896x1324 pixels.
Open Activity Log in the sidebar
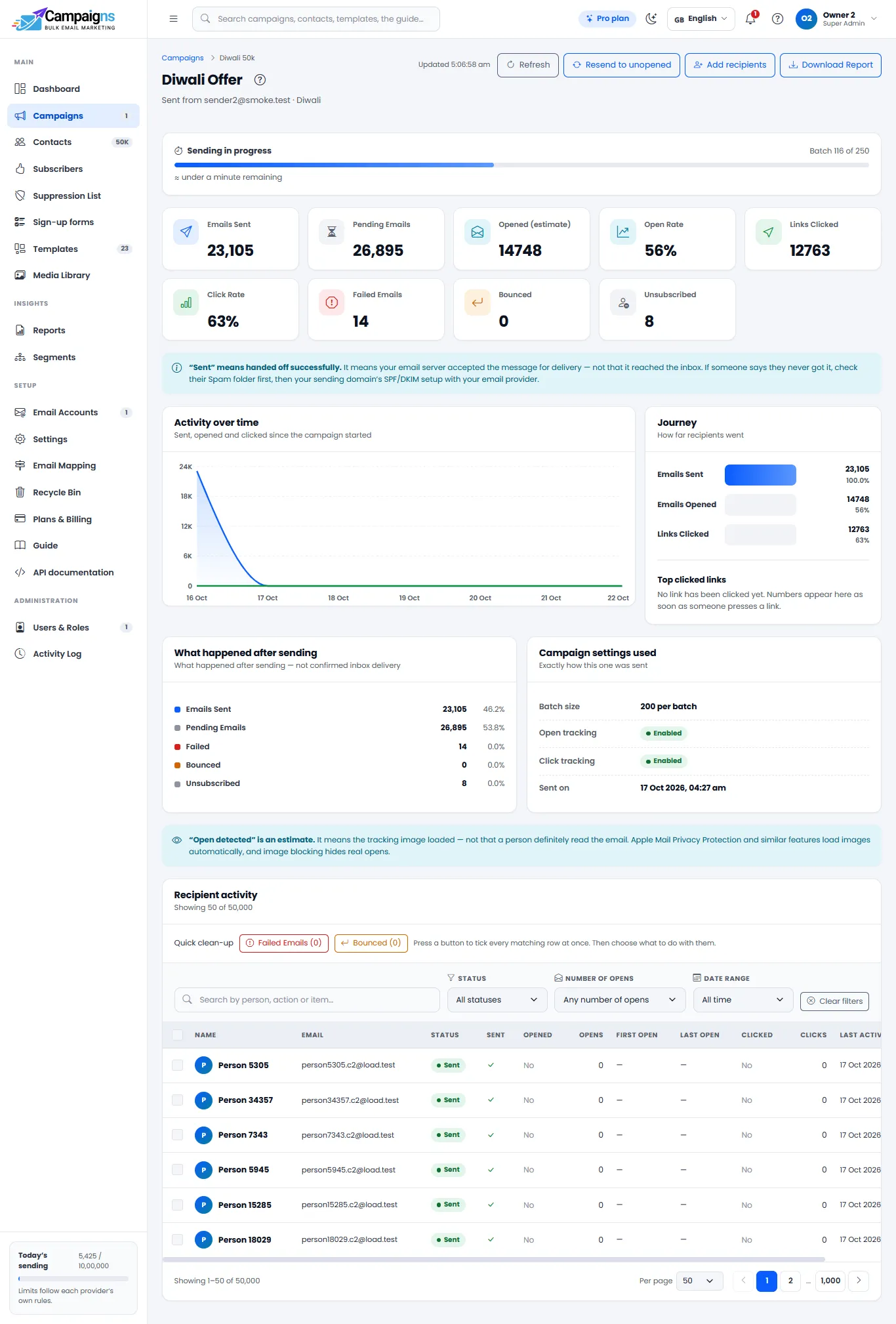click(73, 653)
